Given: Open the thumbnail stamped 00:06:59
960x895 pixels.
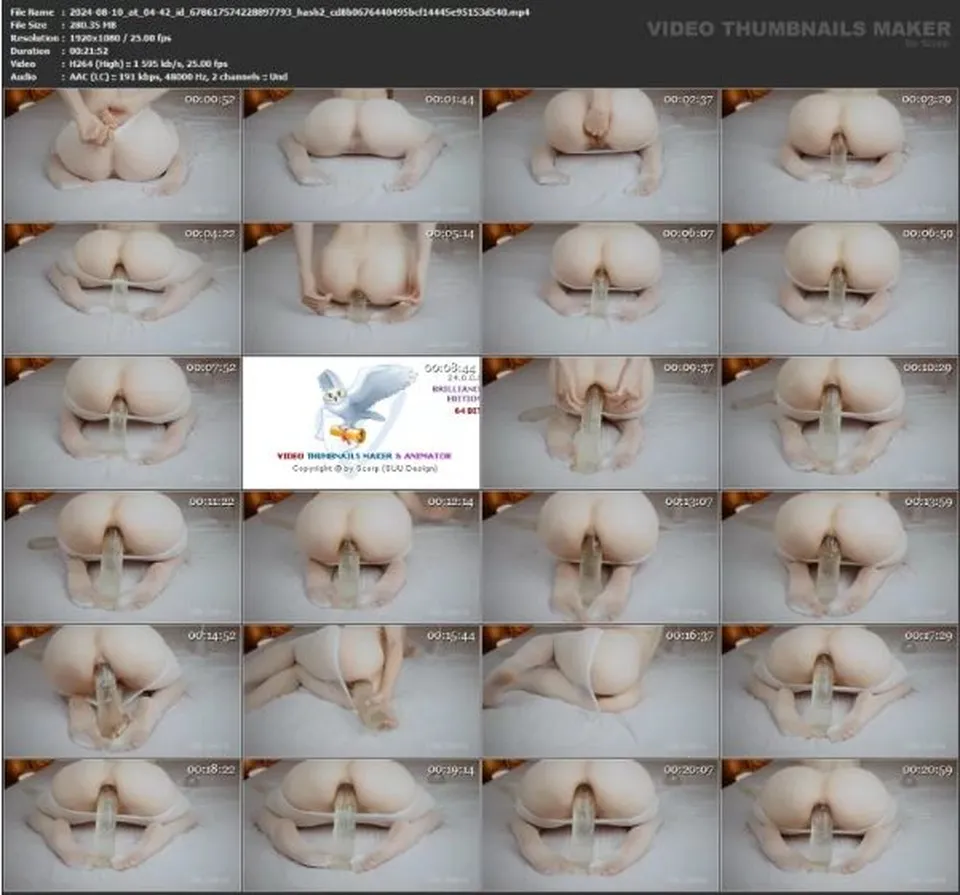Looking at the screenshot, I should point(840,289).
